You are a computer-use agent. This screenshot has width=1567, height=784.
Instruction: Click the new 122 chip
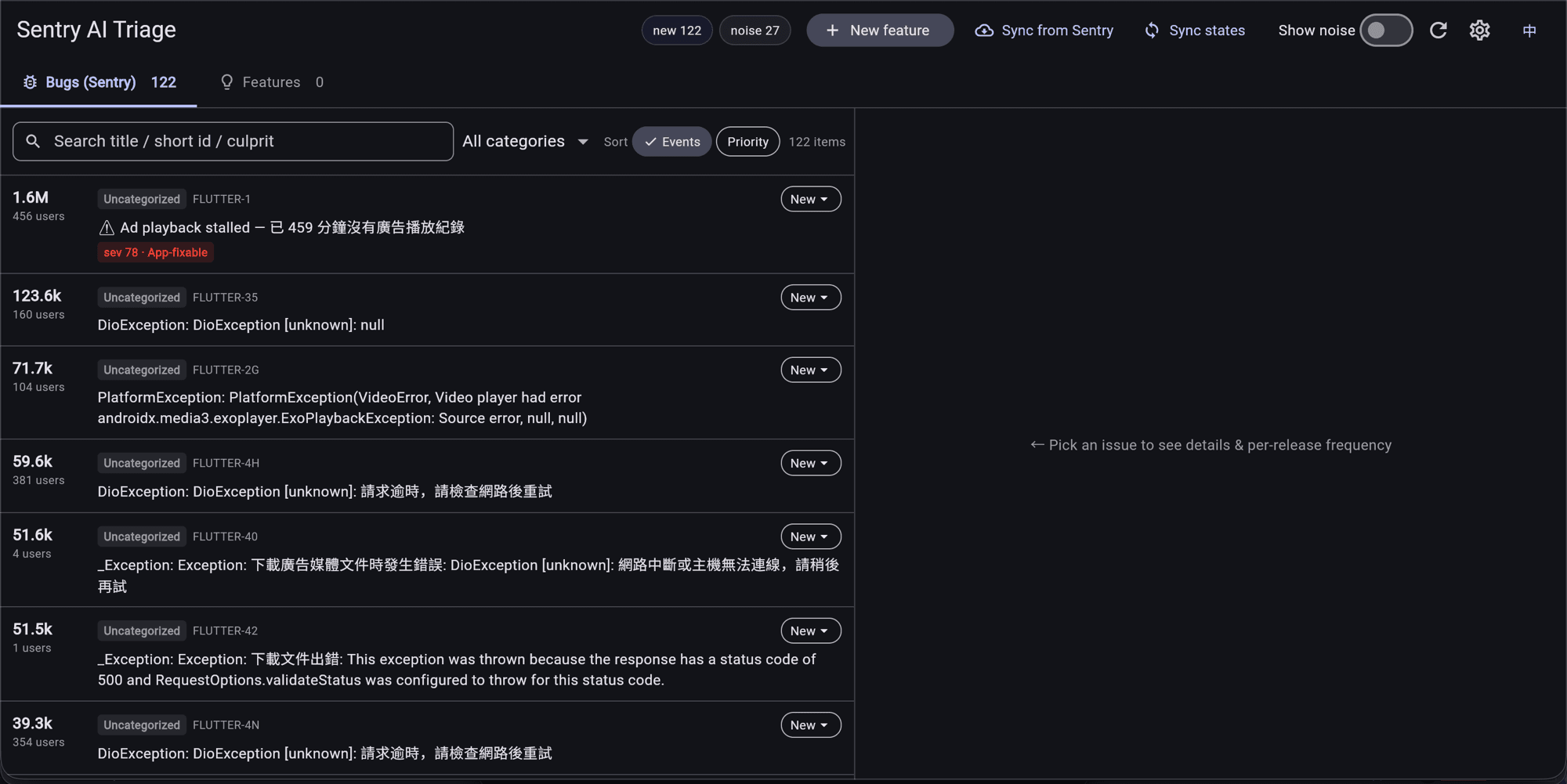pos(677,31)
